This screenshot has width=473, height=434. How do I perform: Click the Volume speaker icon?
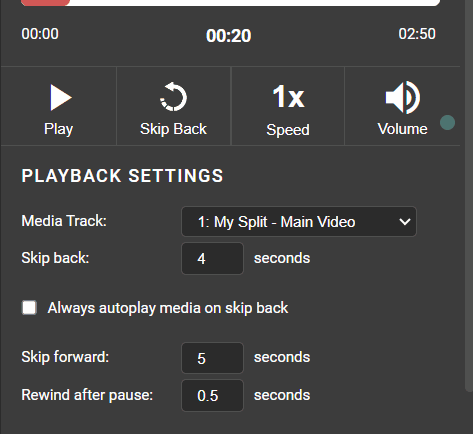point(402,97)
